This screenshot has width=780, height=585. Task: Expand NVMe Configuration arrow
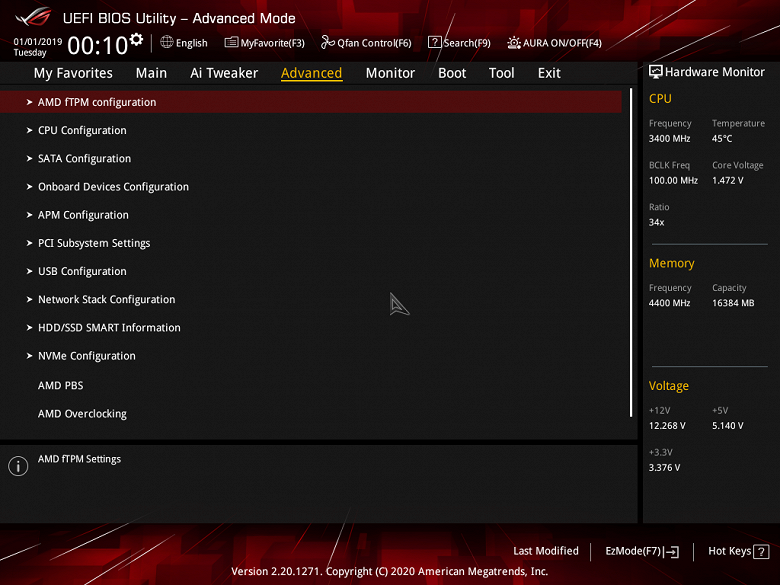(29, 356)
